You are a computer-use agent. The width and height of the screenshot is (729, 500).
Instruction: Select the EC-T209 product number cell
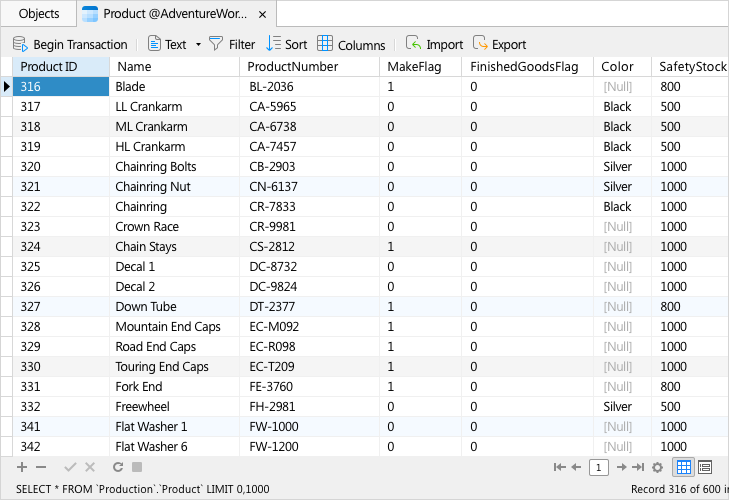[x=310, y=367]
